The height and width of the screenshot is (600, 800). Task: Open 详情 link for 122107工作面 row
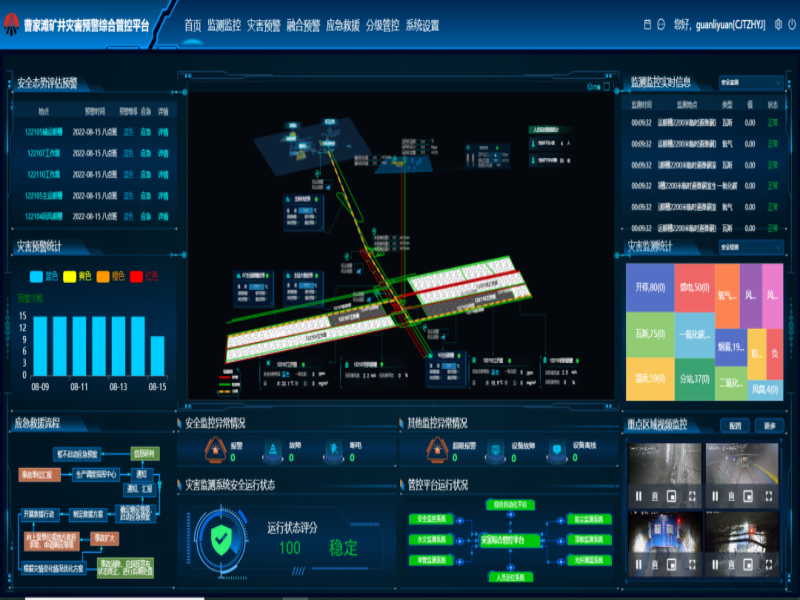pyautogui.click(x=163, y=154)
